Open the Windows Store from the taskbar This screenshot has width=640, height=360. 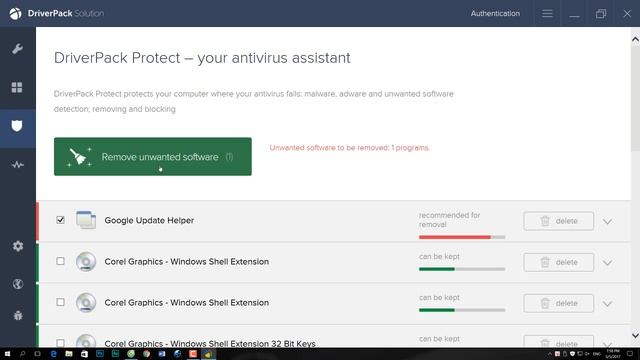(x=84, y=354)
